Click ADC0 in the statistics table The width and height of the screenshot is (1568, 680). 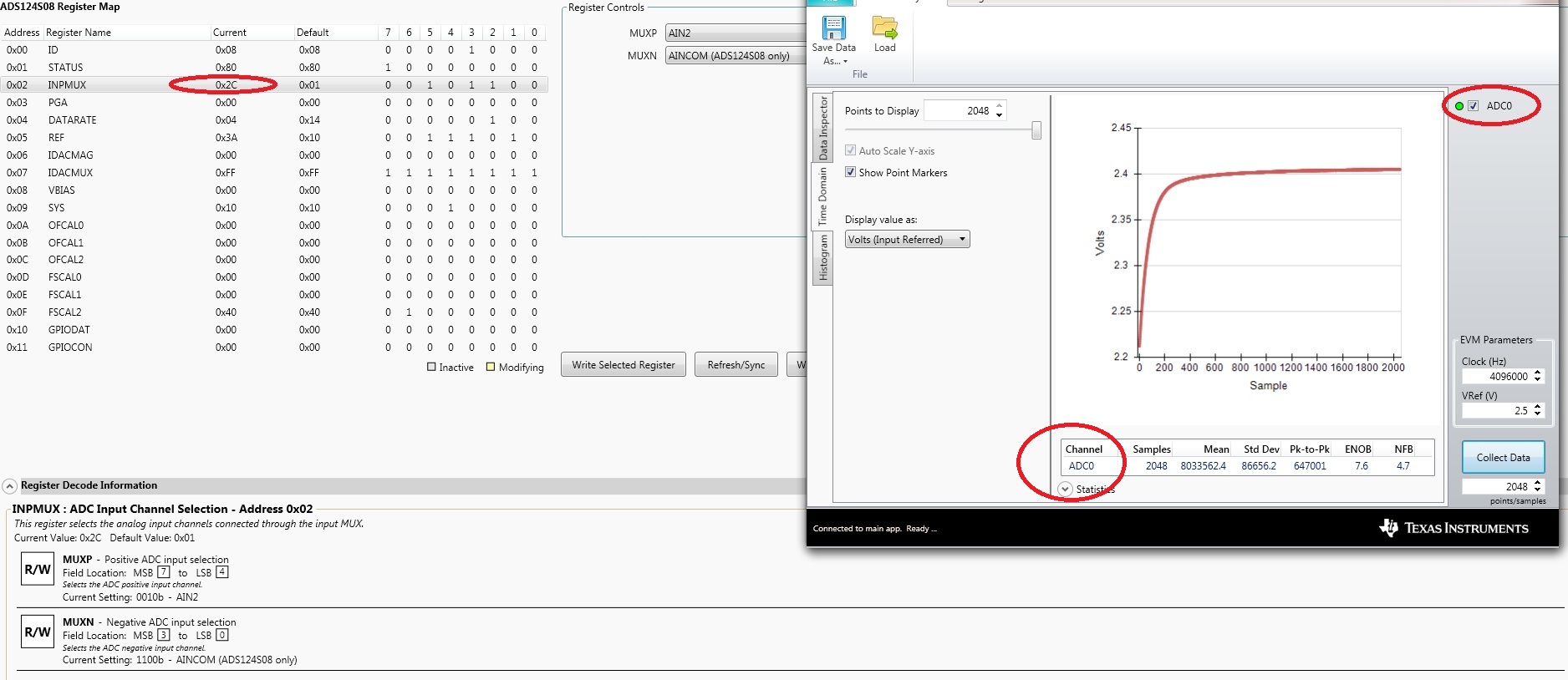[x=1082, y=466]
